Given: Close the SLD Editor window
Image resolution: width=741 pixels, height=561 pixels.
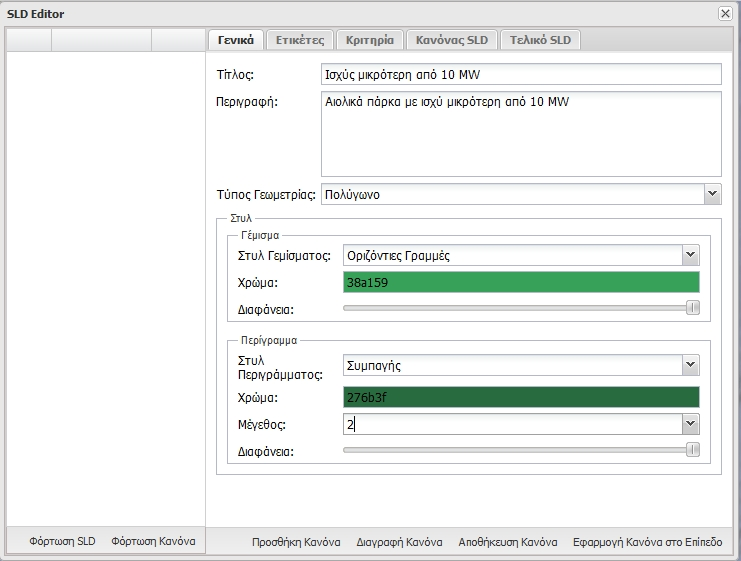Looking at the screenshot, I should pos(725,13).
